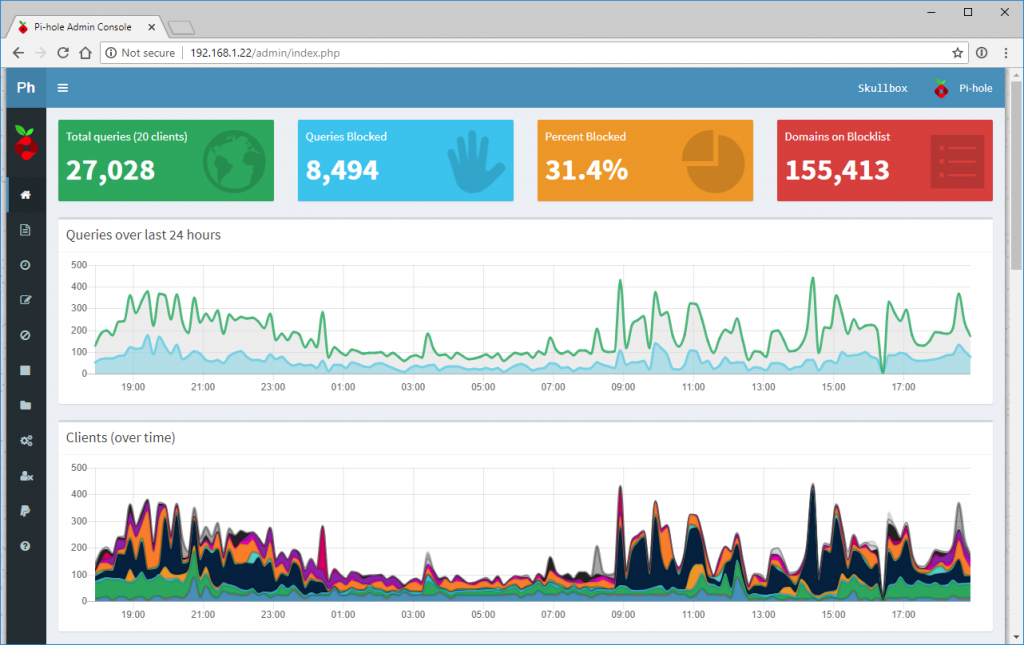Click the browser address bar URL field
Image resolution: width=1024 pixels, height=645 pixels.
(x=500, y=53)
